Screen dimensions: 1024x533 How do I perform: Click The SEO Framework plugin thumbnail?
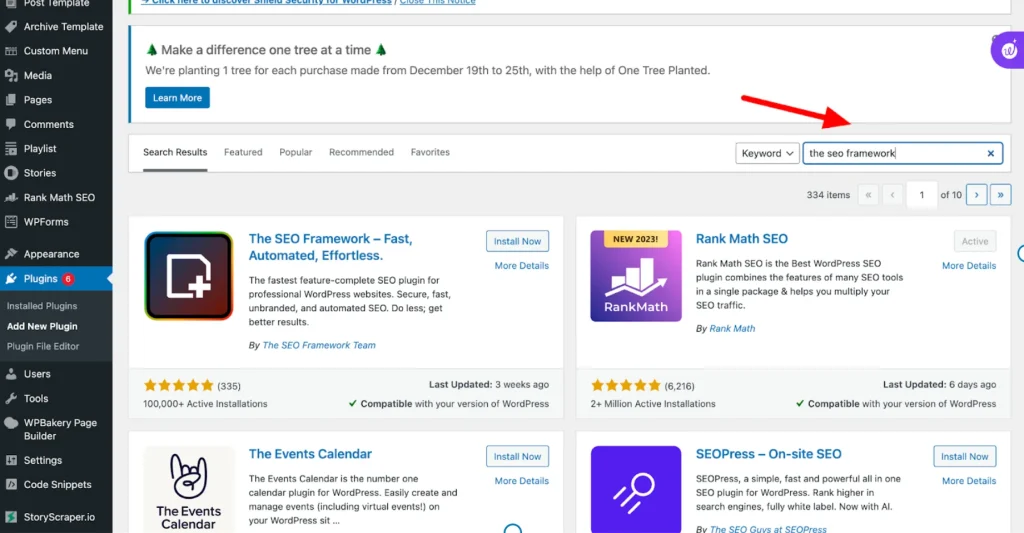(188, 276)
